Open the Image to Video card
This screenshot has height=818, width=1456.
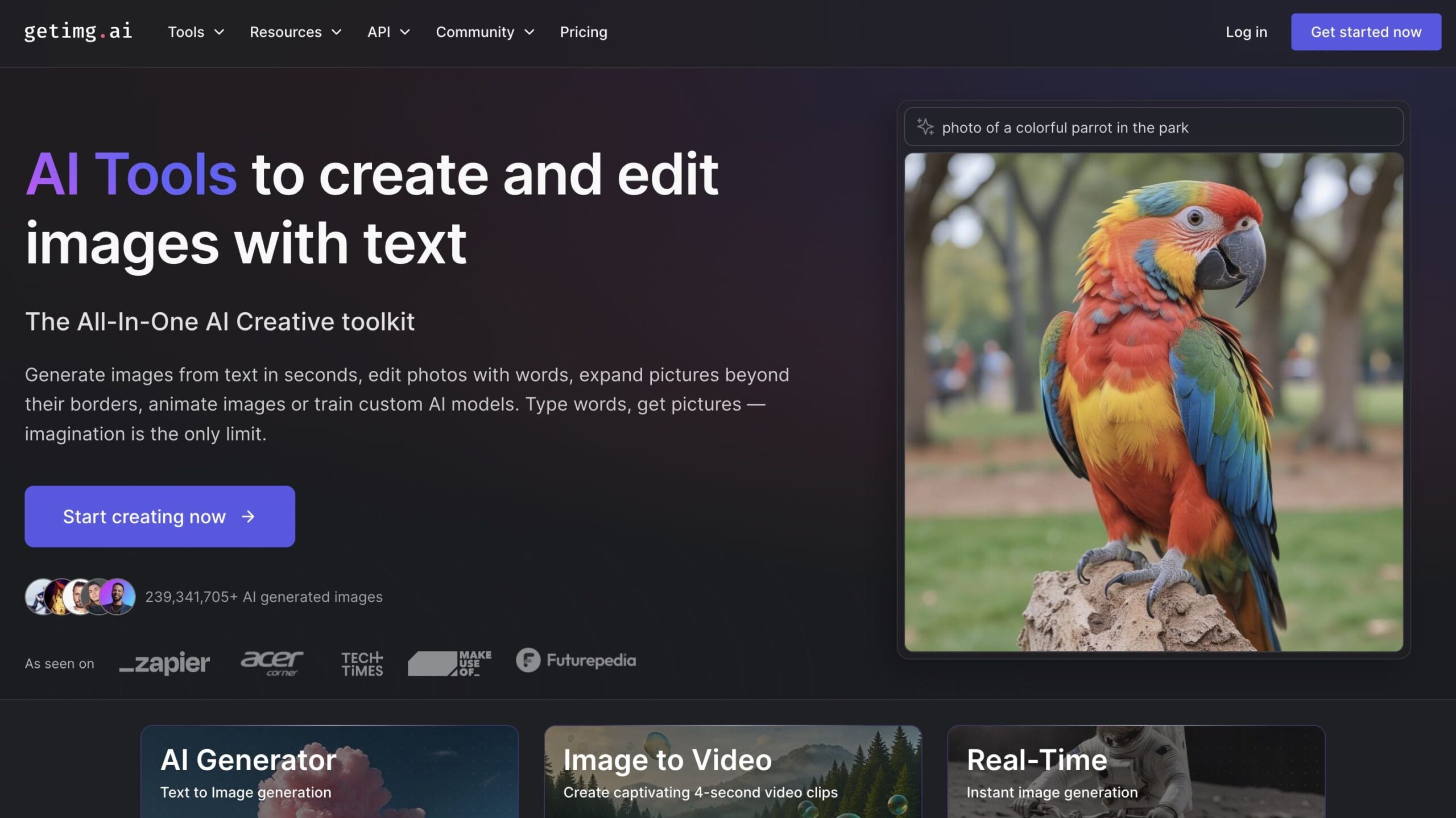click(x=733, y=771)
